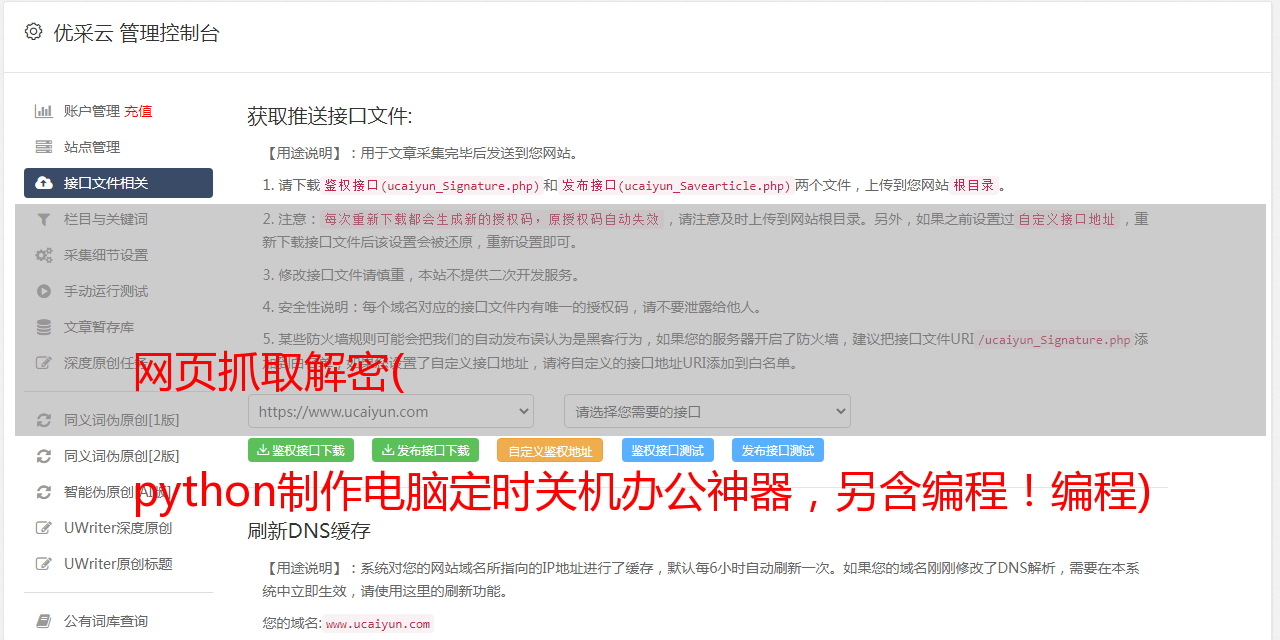Open UWriter深度原创 page

118,528
